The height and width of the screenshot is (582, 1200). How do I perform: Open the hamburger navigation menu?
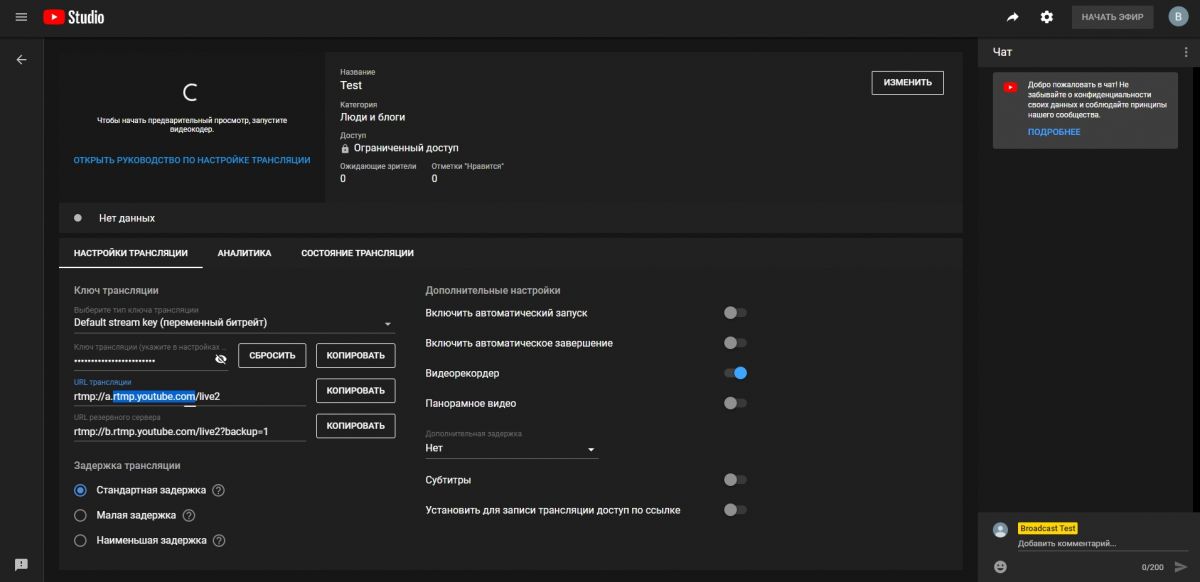21,17
